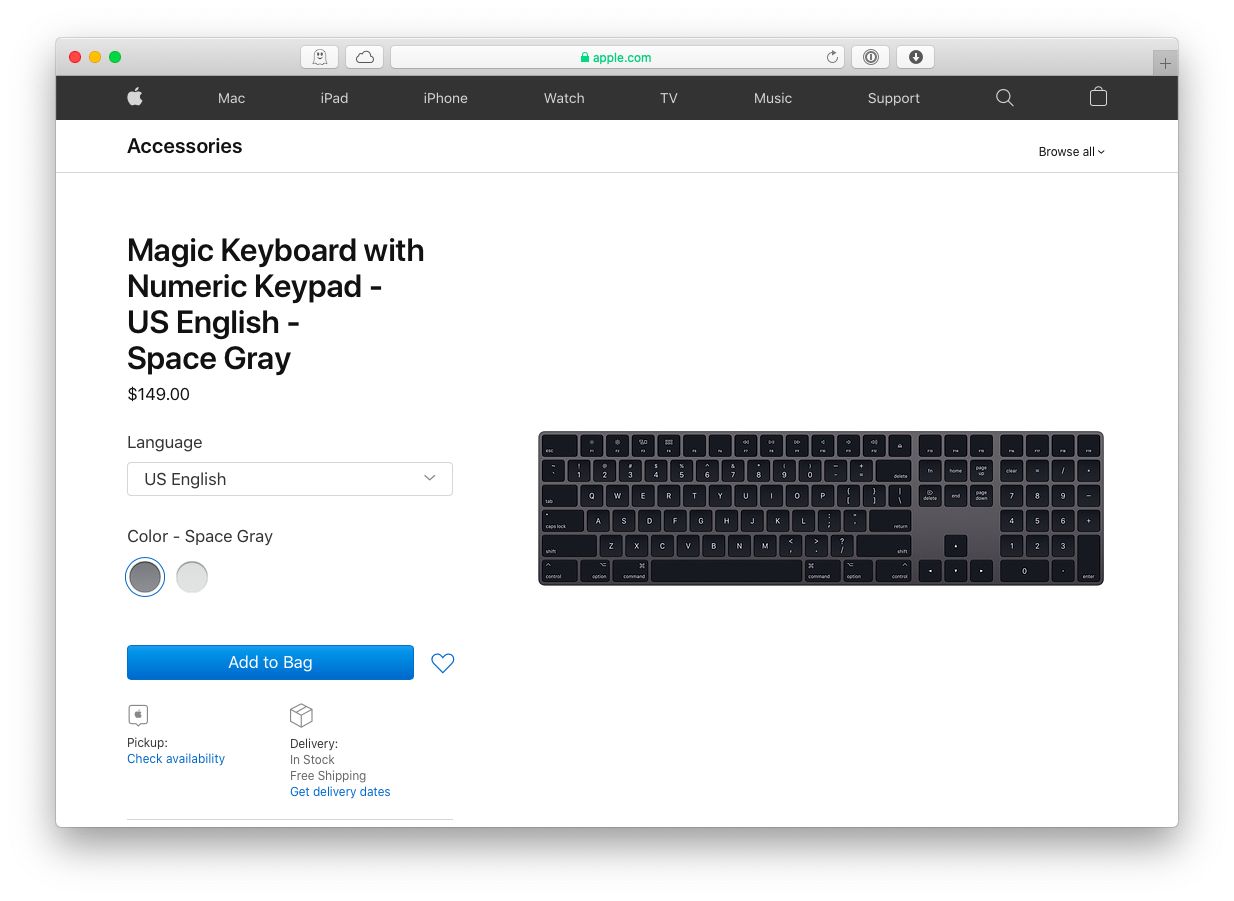
Task: Open the Language dropdown showing US English
Action: (289, 479)
